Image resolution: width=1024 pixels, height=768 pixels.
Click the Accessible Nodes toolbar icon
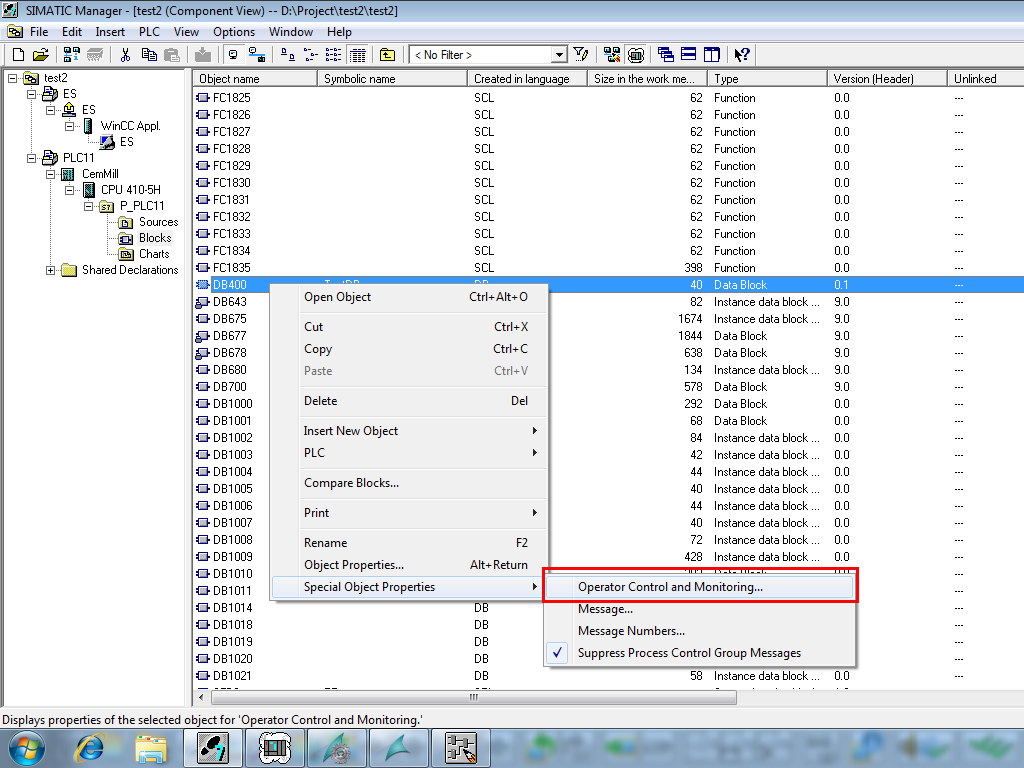click(72, 55)
